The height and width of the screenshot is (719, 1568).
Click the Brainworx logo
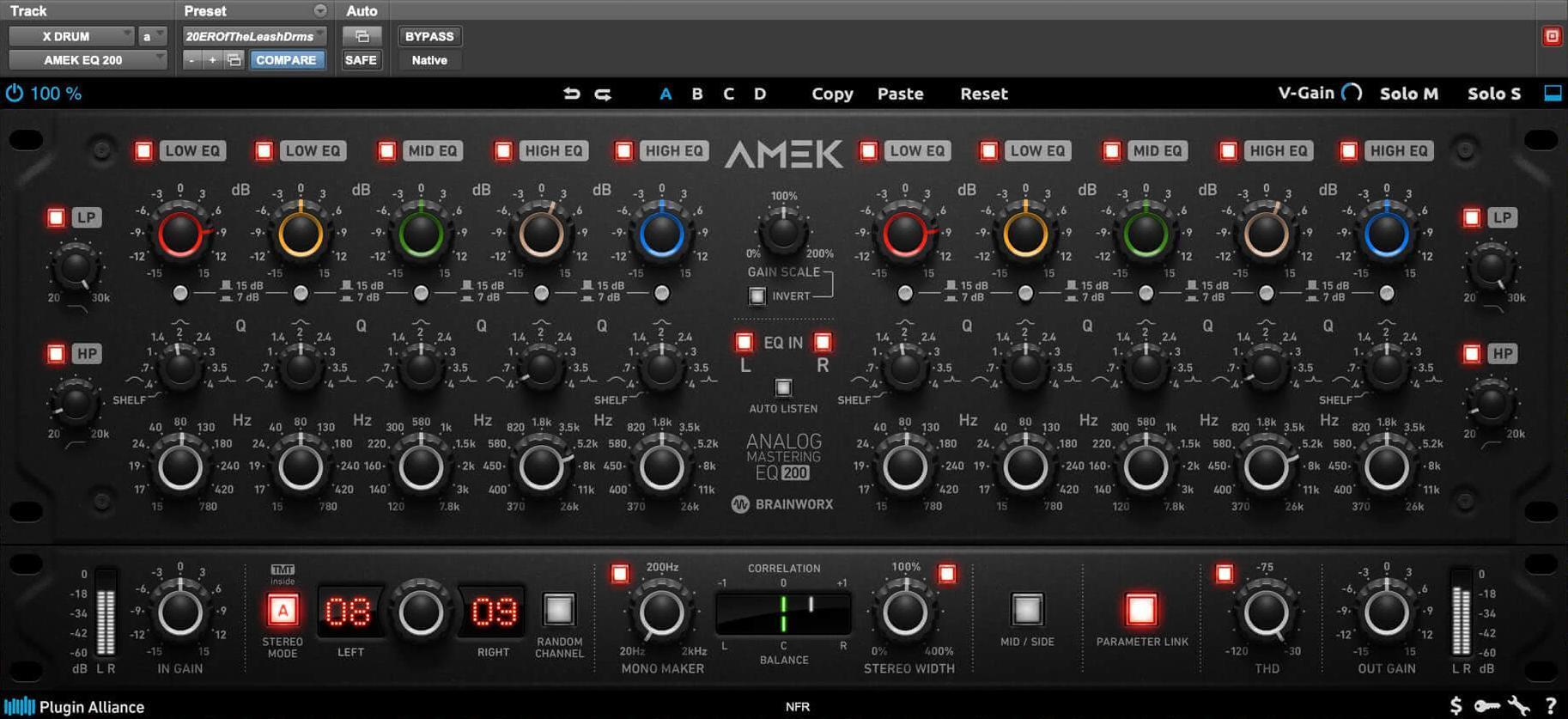782,504
